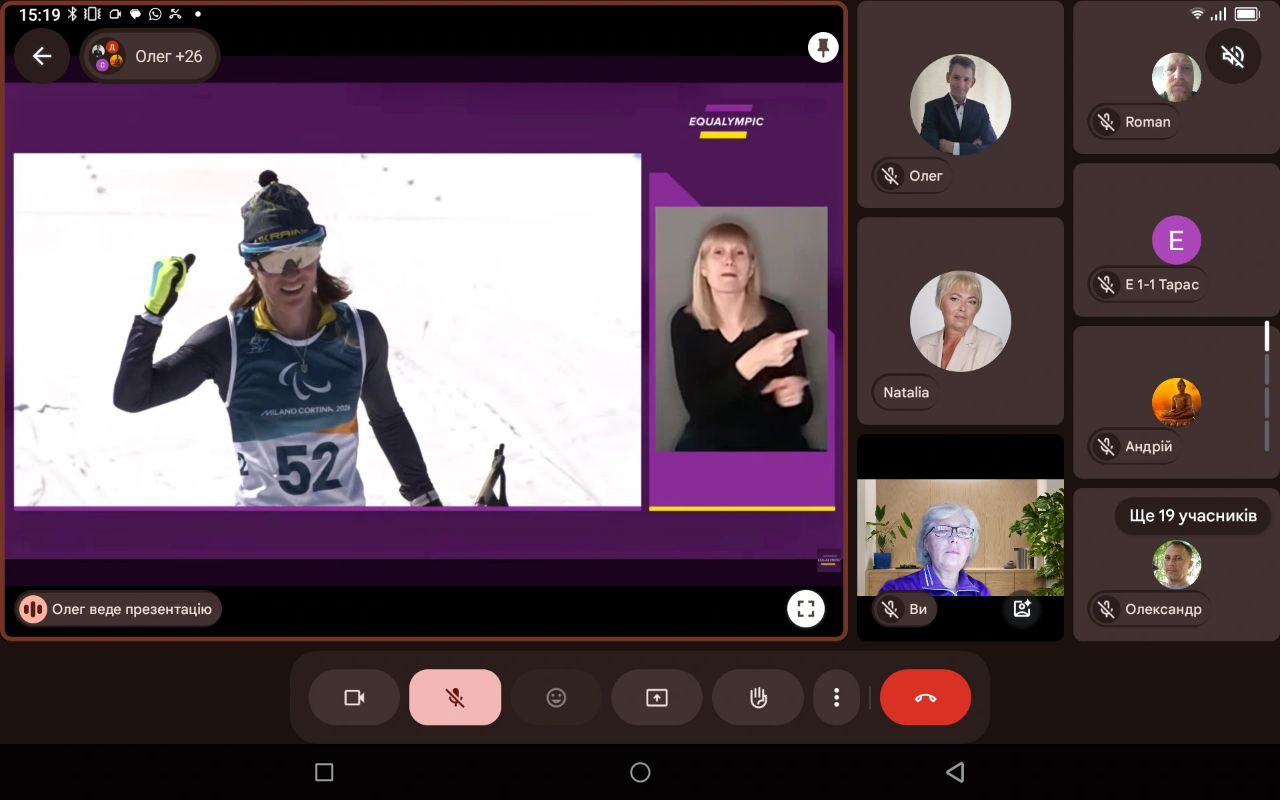Unpin the presentation with the pin icon
This screenshot has width=1280, height=800.
[823, 47]
